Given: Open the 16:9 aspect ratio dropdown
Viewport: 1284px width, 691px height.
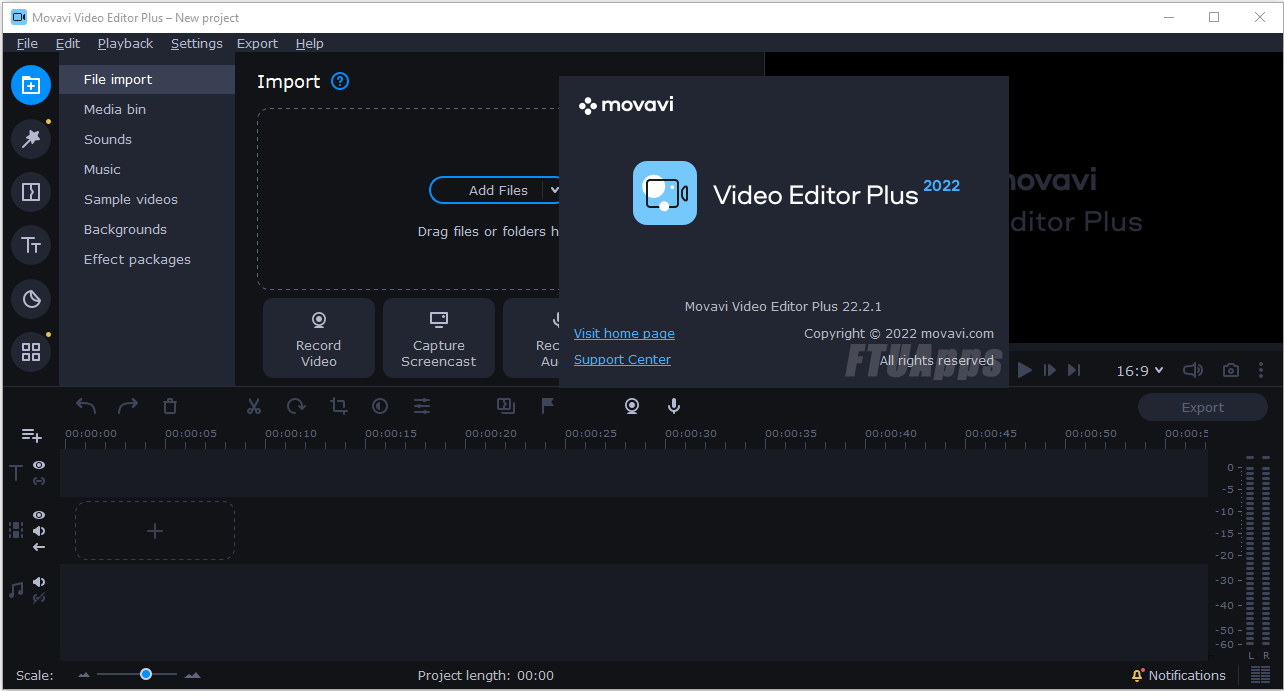Looking at the screenshot, I should (1140, 371).
